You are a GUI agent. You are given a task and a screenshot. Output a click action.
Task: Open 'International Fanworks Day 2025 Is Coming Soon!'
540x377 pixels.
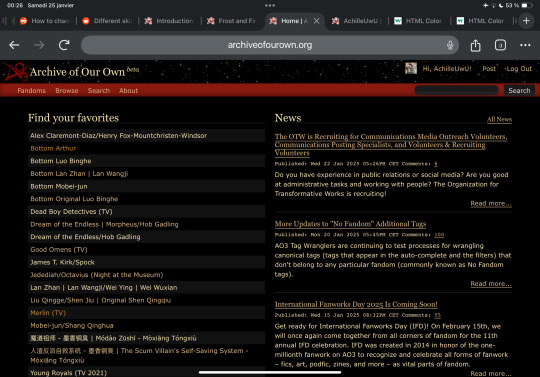point(356,304)
